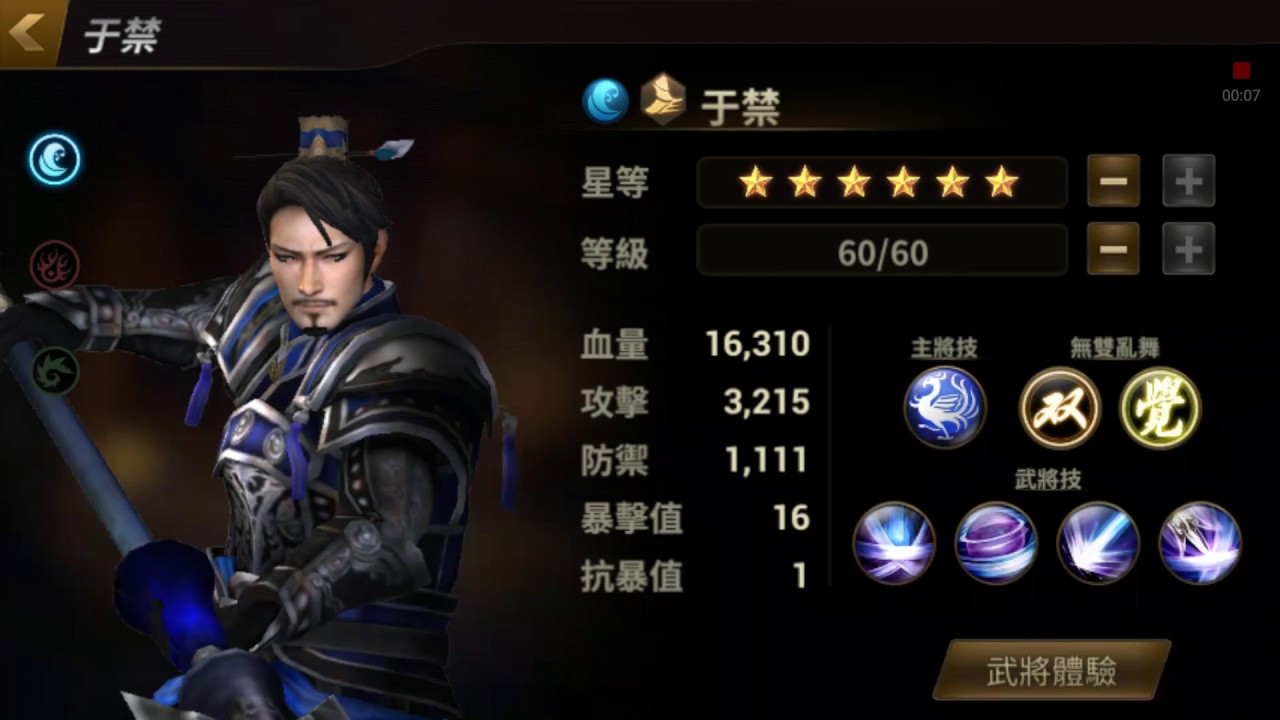Tap the six-star rating bar
1280x720 pixels.
pos(882,182)
